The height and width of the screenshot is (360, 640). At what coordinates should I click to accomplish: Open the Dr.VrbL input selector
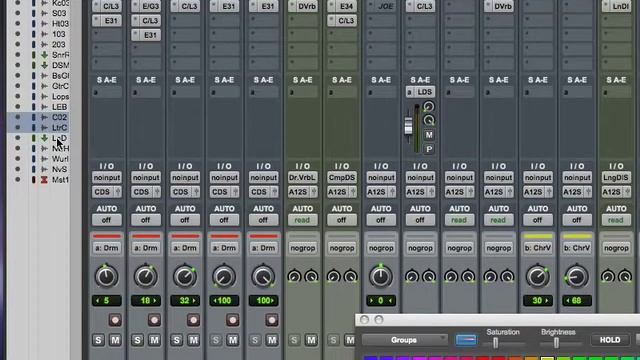(x=302, y=178)
